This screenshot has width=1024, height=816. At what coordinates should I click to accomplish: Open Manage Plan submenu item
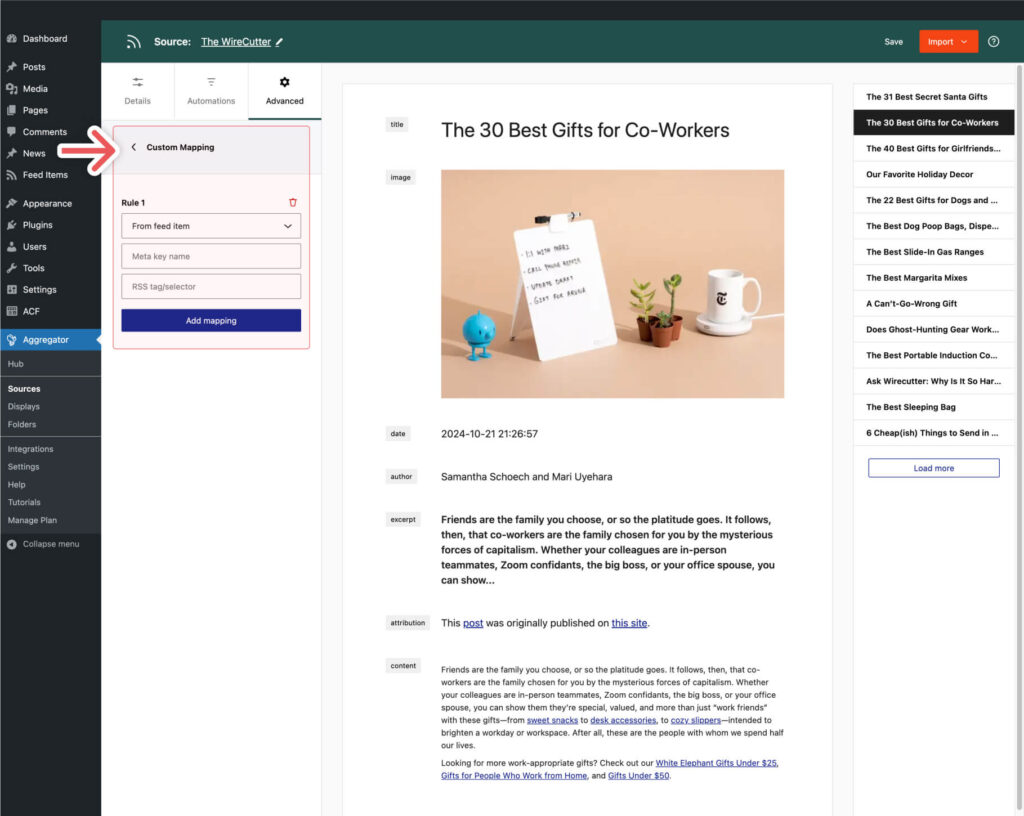pyautogui.click(x=32, y=520)
